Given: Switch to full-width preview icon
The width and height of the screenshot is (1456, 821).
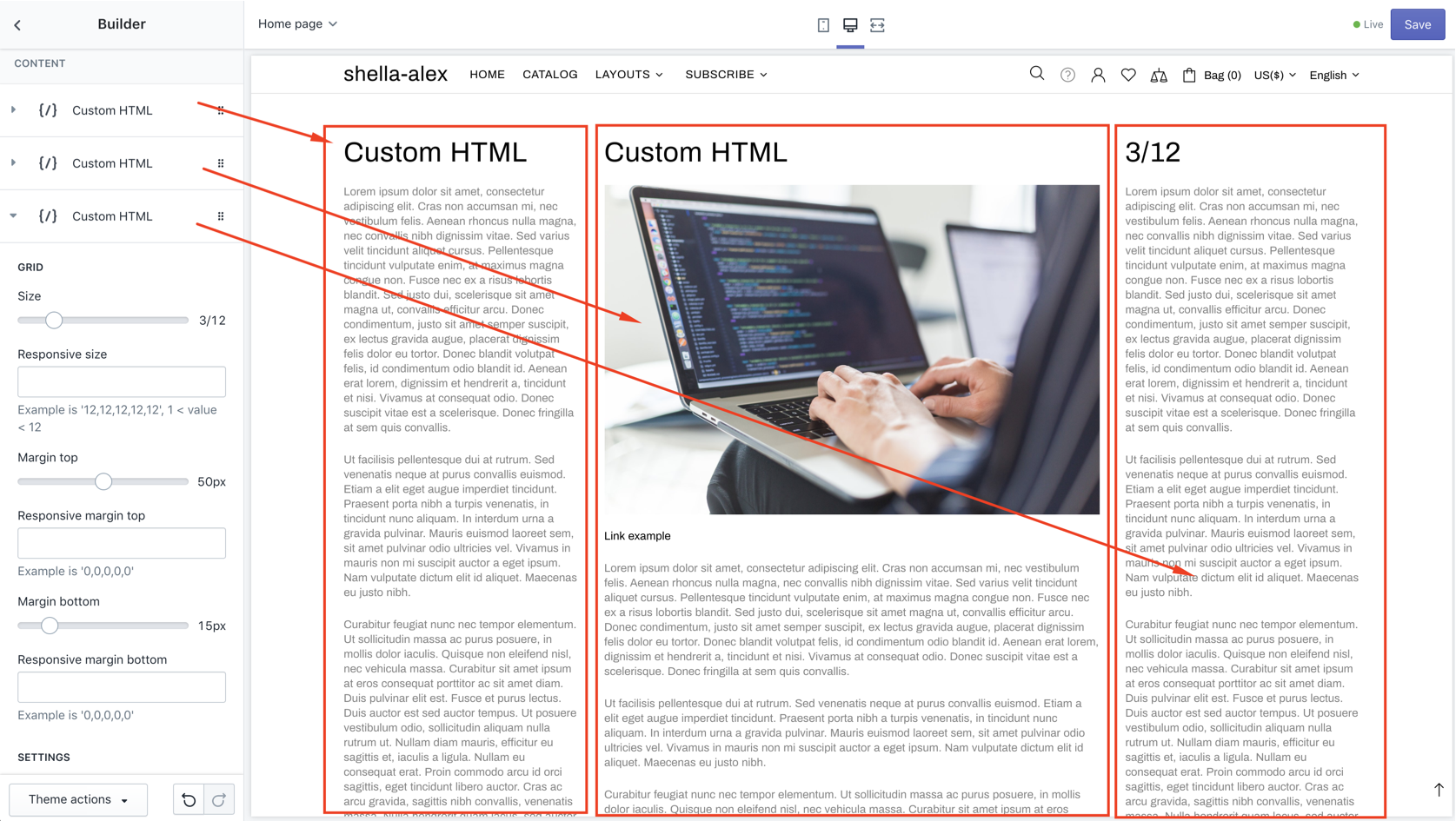Looking at the screenshot, I should click(877, 25).
